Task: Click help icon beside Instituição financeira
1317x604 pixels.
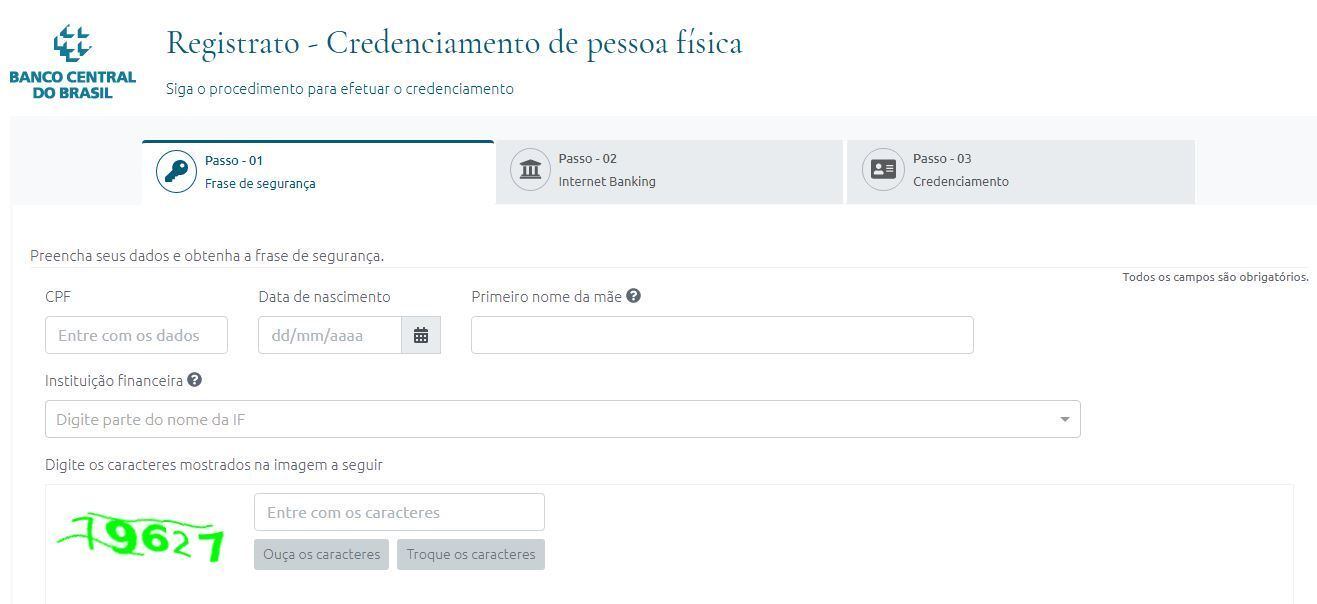Action: (194, 380)
